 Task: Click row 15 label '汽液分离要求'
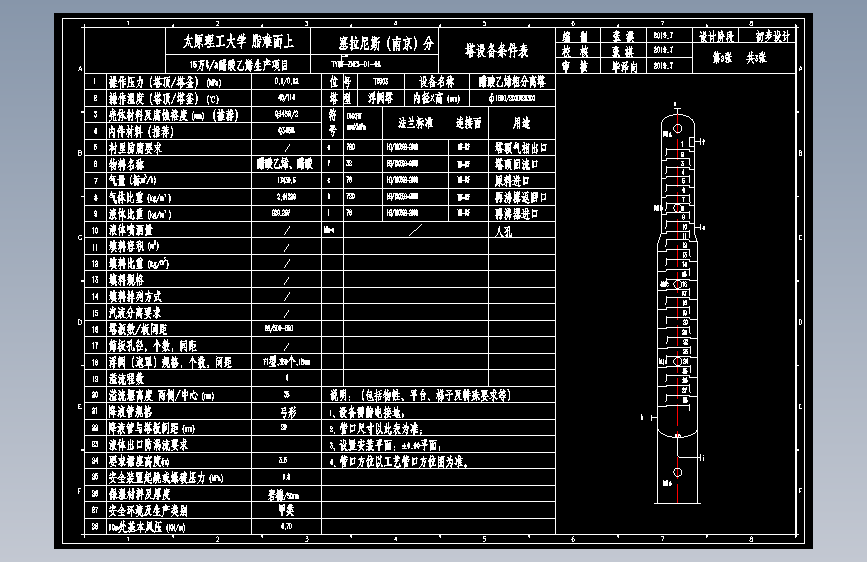[135, 313]
